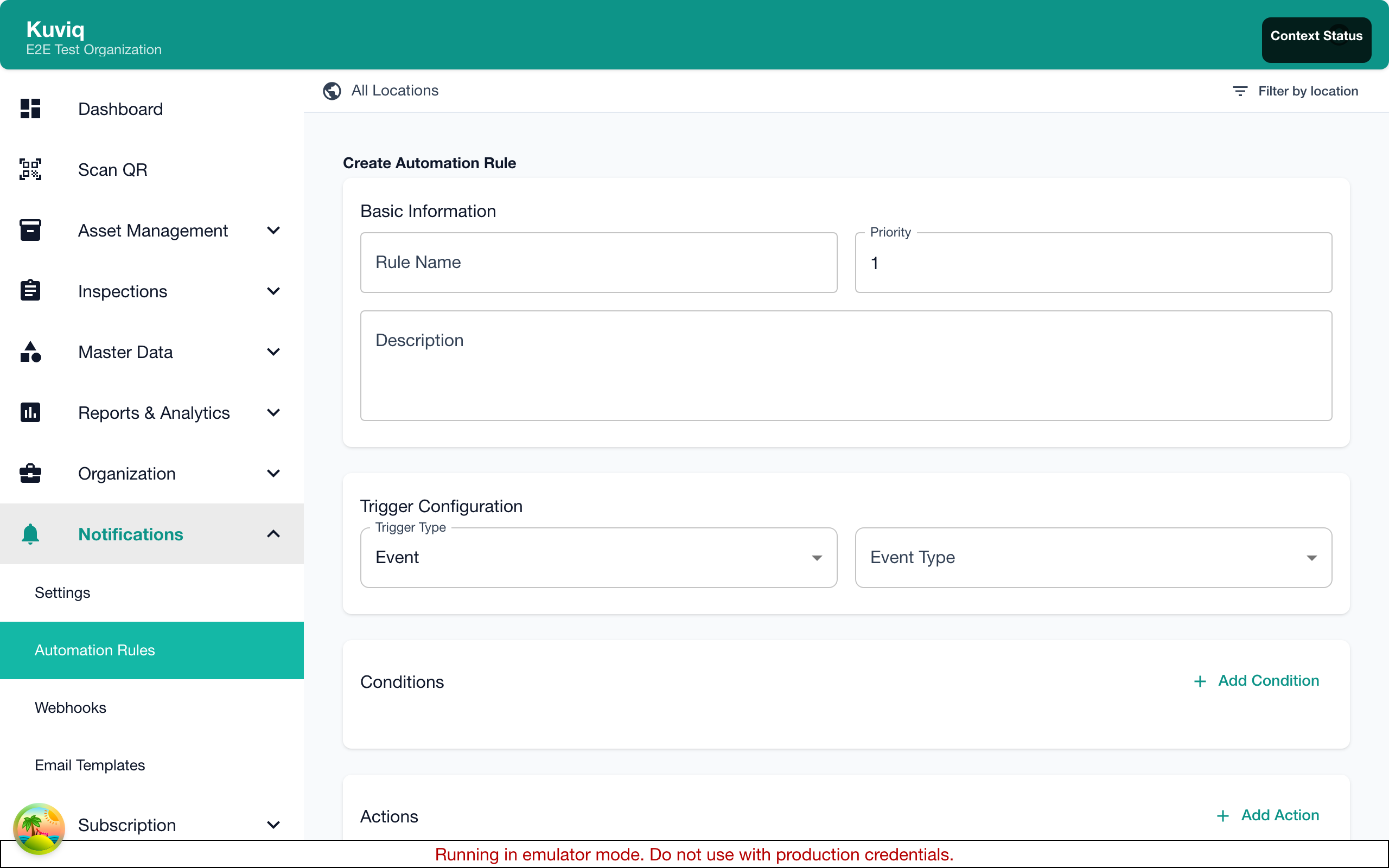Click the Master Data shapes icon
Screen dimensions: 1389x868
(30, 352)
